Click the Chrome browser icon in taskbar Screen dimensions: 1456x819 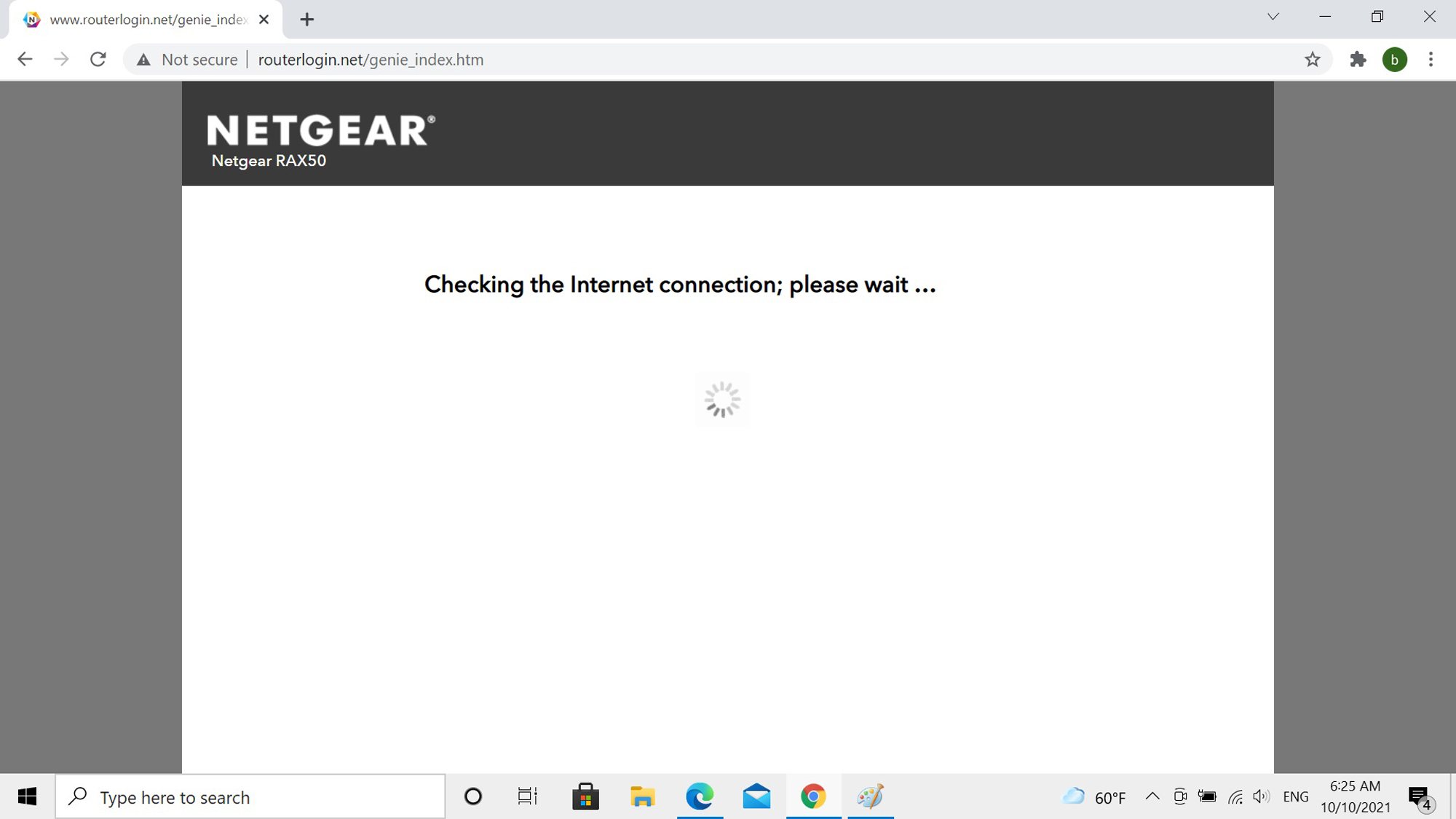(x=813, y=797)
